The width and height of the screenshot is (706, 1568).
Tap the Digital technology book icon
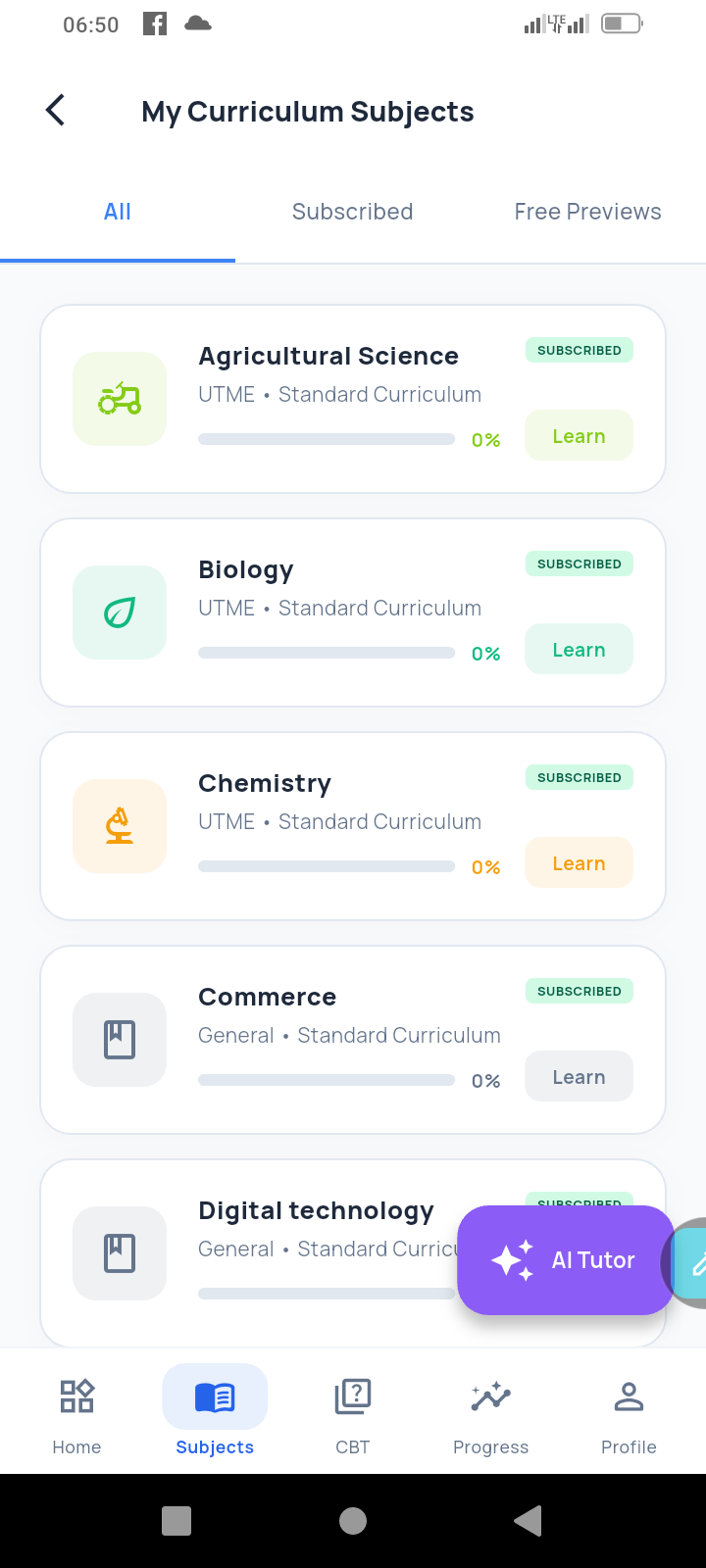click(x=120, y=1253)
